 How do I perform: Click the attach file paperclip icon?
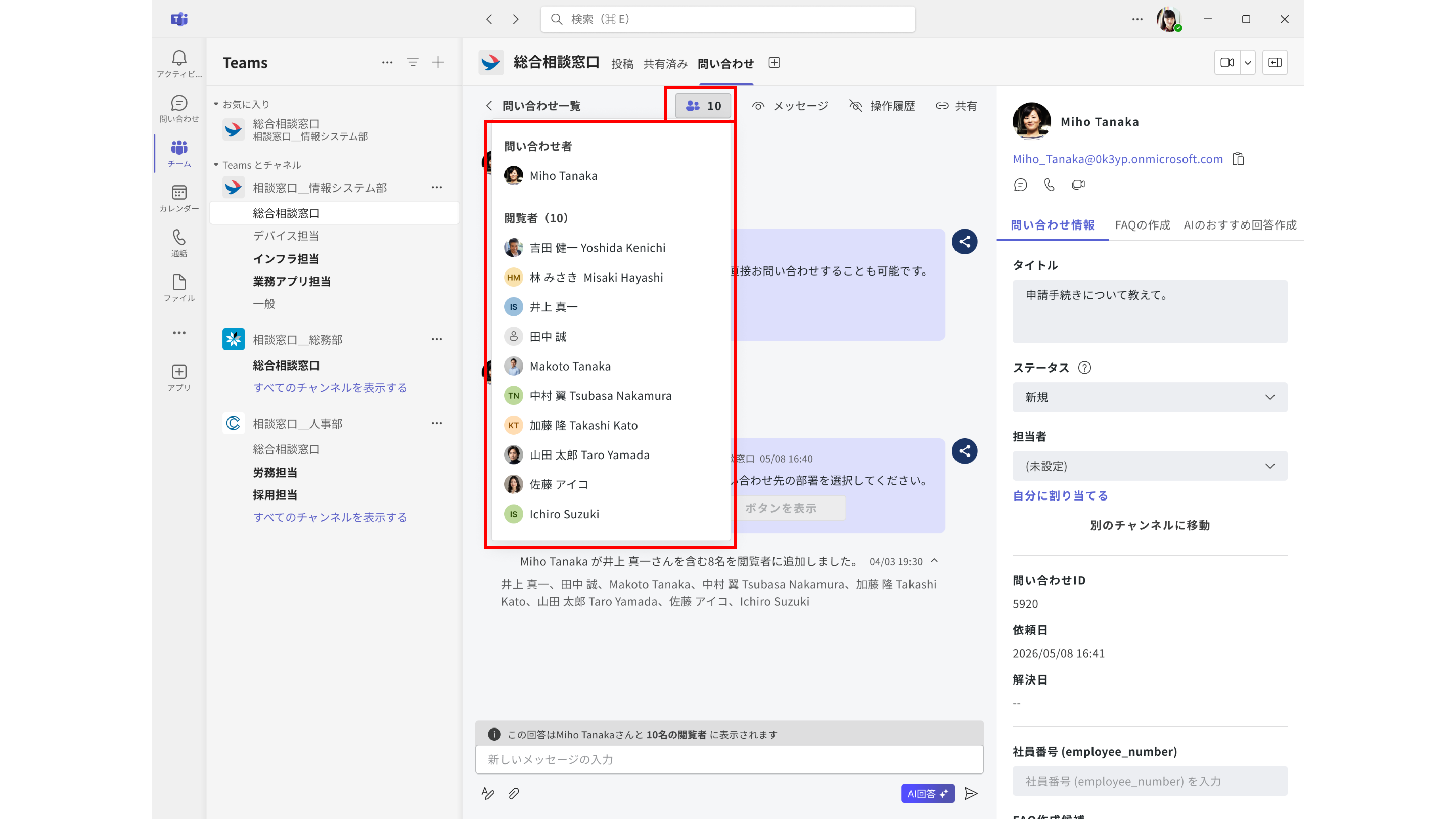point(513,794)
